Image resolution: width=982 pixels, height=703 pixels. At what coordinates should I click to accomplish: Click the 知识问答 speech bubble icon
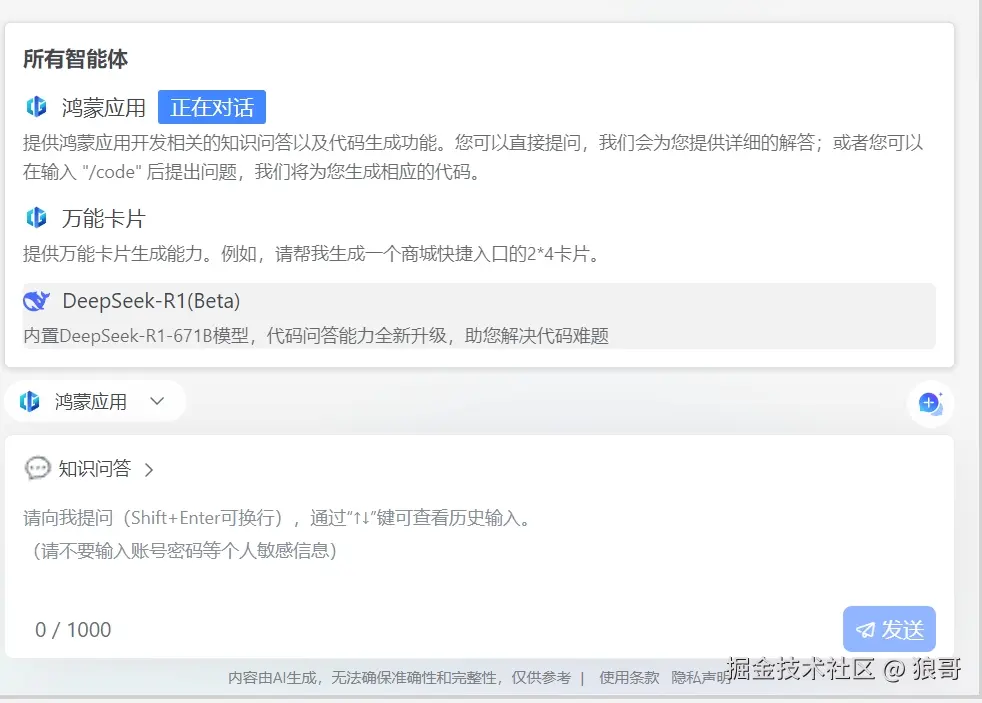point(38,468)
